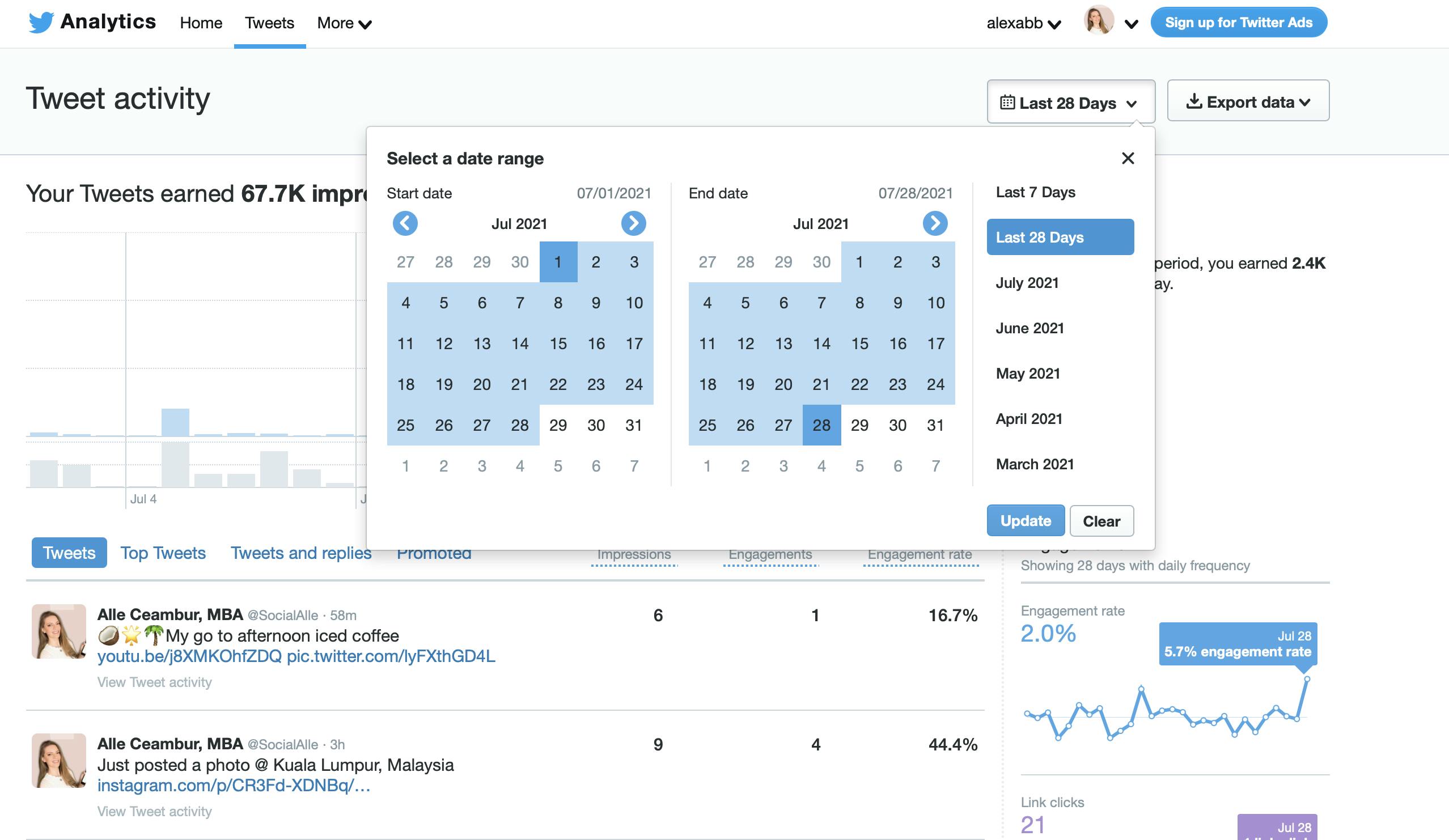Close the Select a date range dialog

click(1128, 159)
